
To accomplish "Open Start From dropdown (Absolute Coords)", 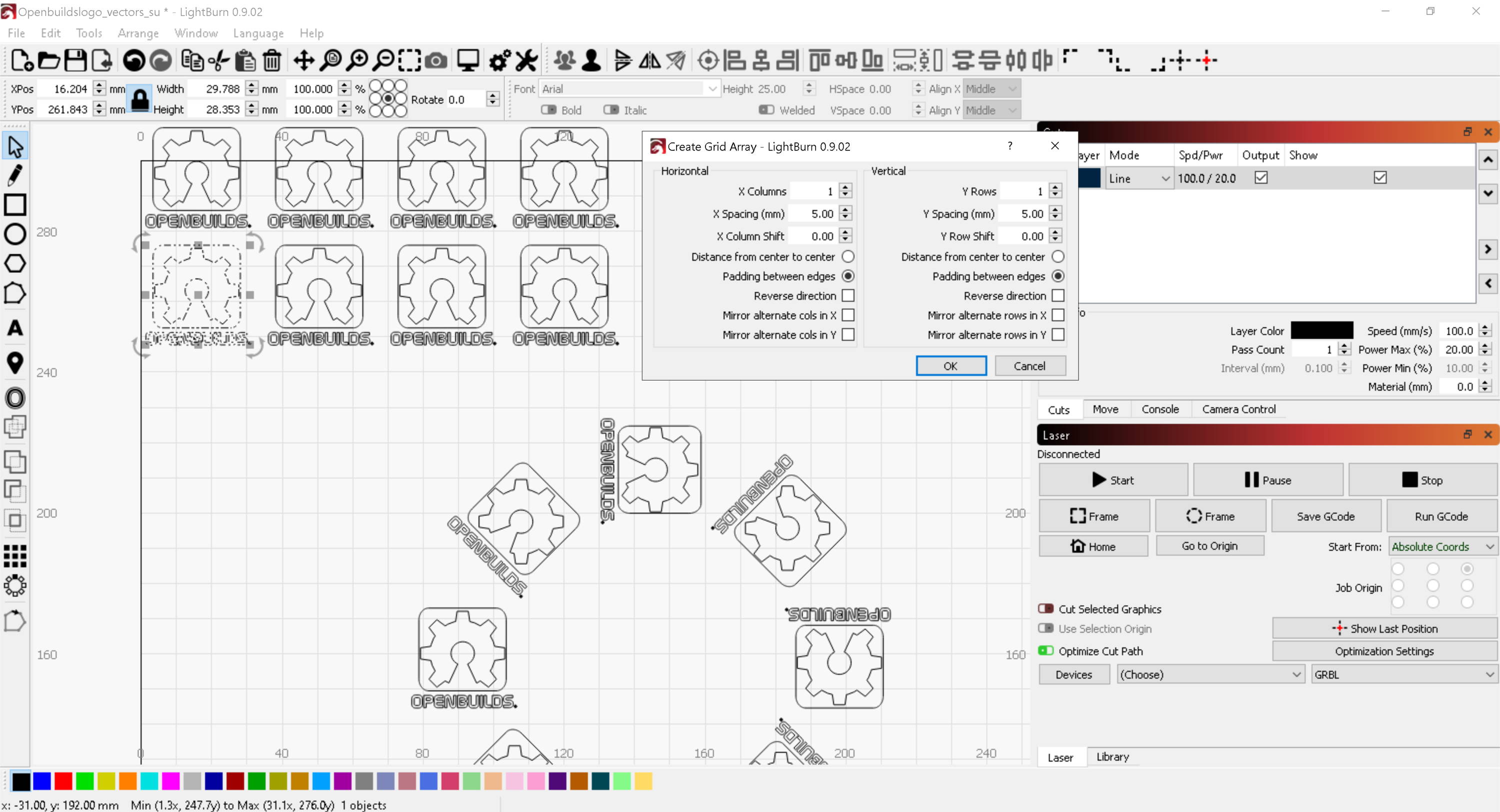I will (1442, 547).
